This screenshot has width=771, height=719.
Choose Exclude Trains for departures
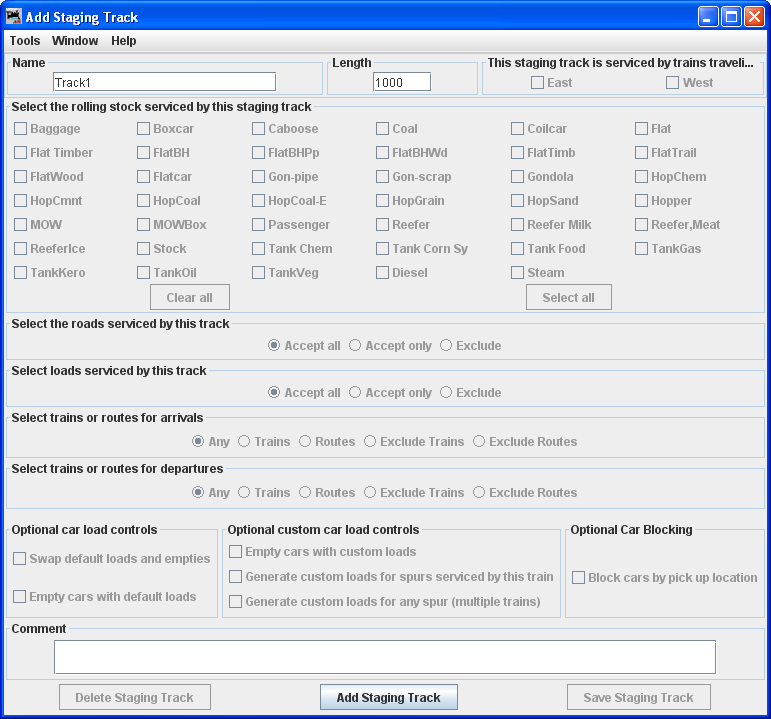370,493
